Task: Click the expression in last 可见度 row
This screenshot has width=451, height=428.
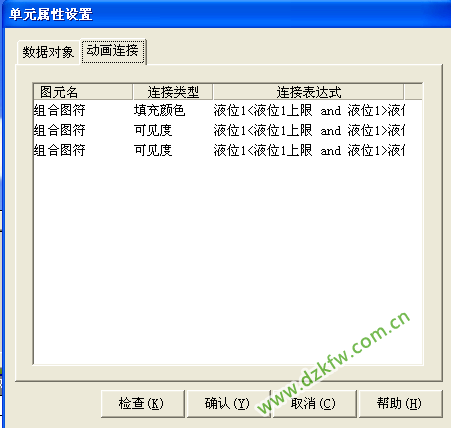Action: [309, 150]
